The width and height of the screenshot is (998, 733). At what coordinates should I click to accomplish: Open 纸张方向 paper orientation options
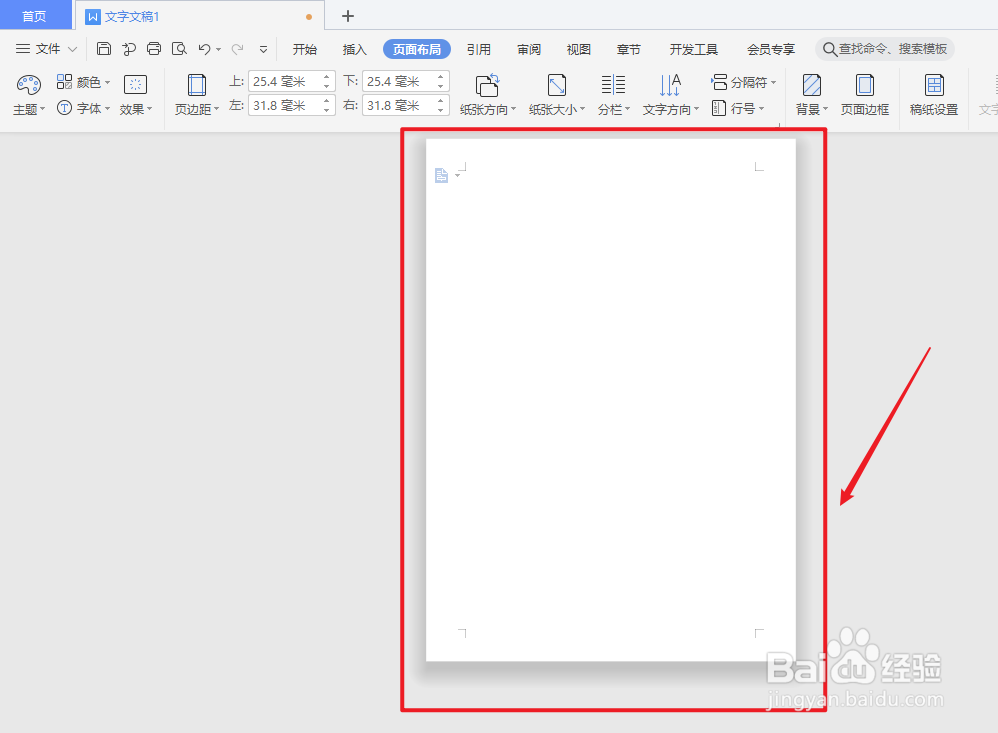click(x=488, y=95)
